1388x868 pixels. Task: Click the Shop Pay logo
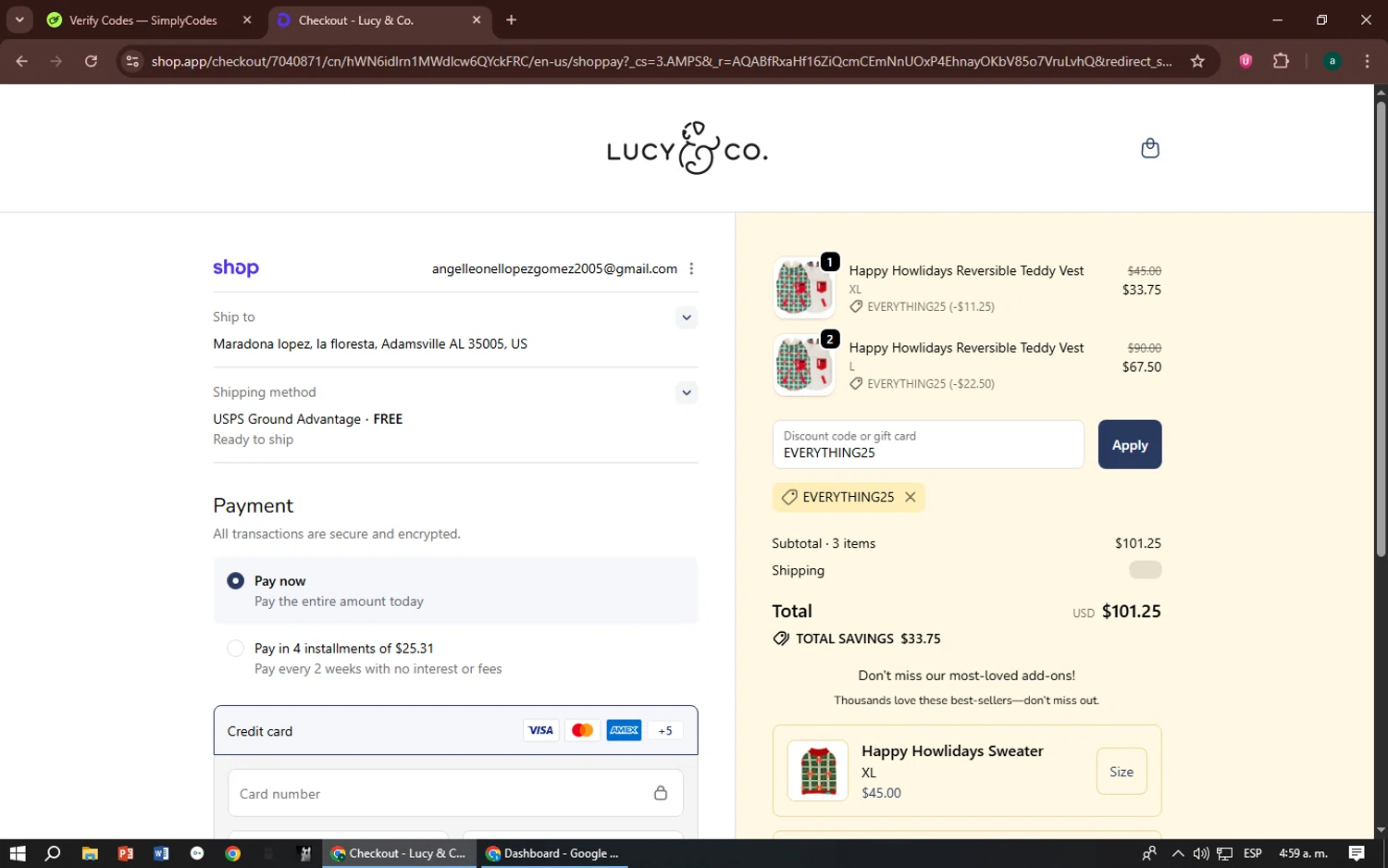(x=236, y=268)
